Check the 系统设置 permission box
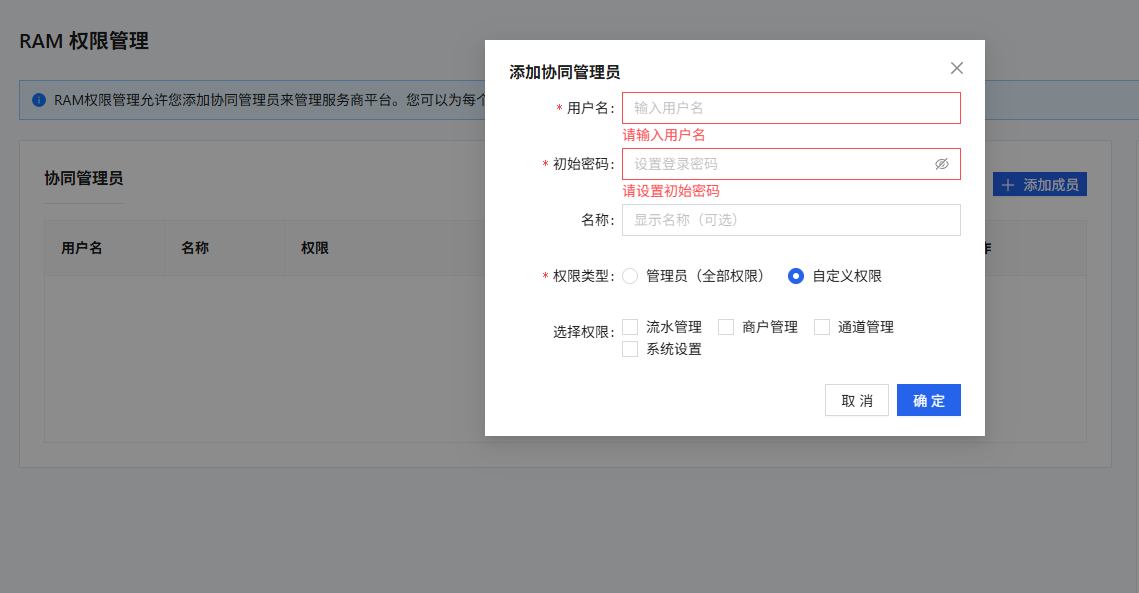This screenshot has width=1139, height=593. 630,348
